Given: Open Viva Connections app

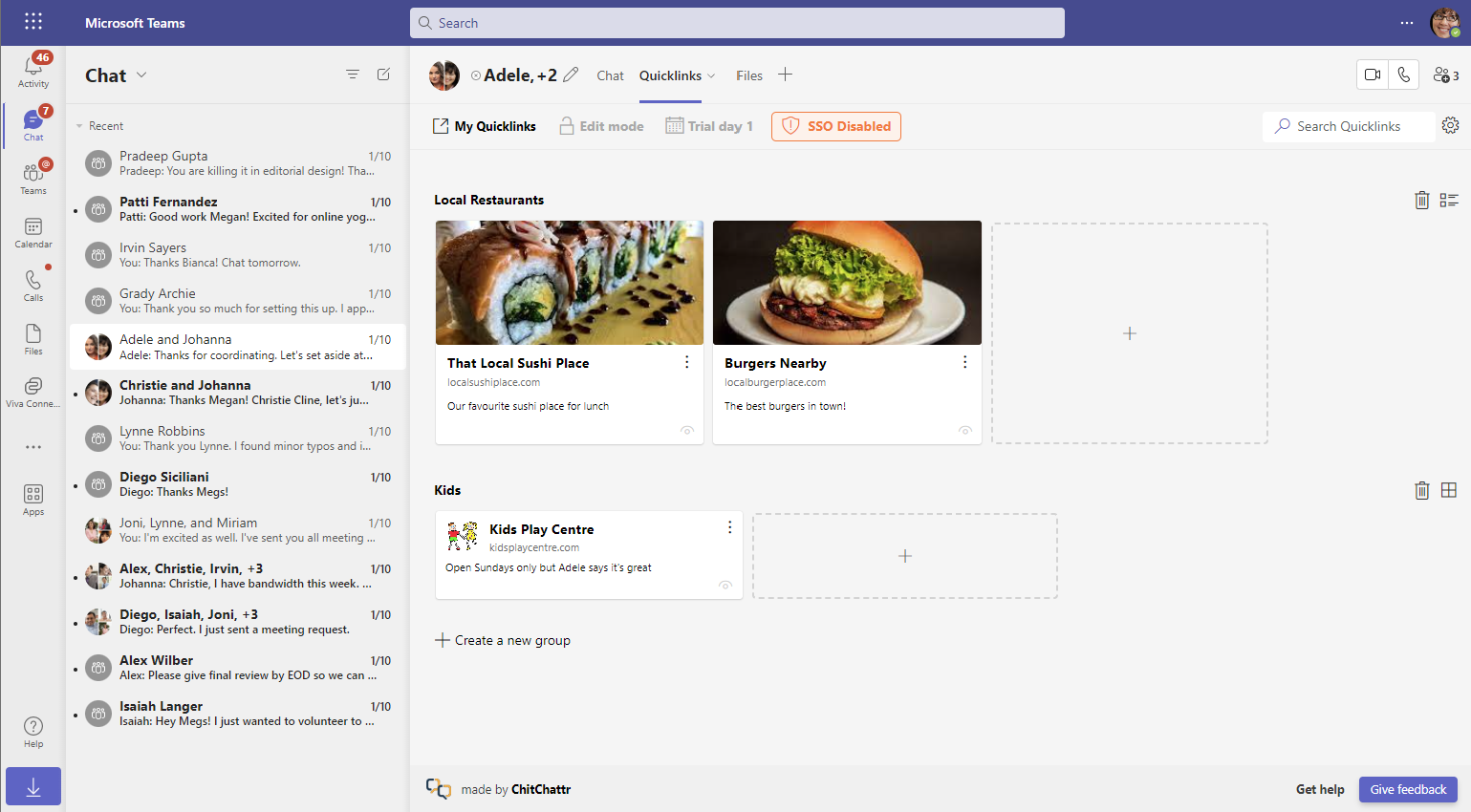Looking at the screenshot, I should coord(33,392).
